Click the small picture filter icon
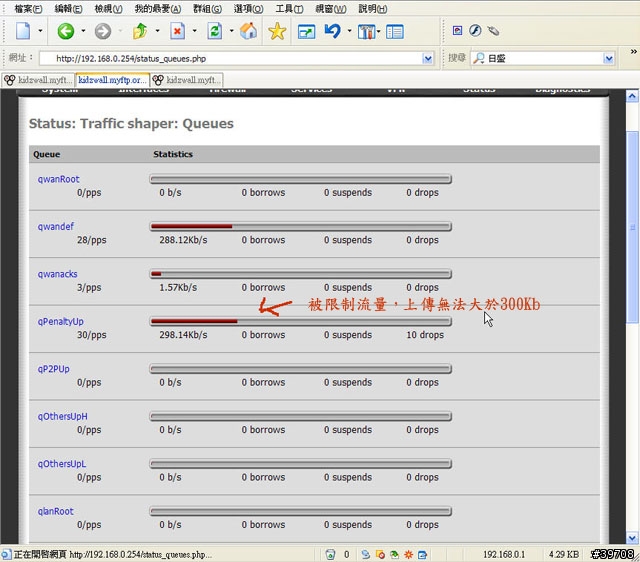This screenshot has width=640, height=562. click(458, 31)
